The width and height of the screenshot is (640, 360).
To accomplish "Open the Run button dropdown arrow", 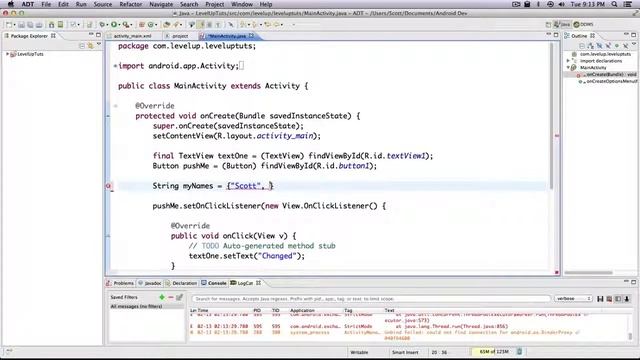I will (120, 25).
